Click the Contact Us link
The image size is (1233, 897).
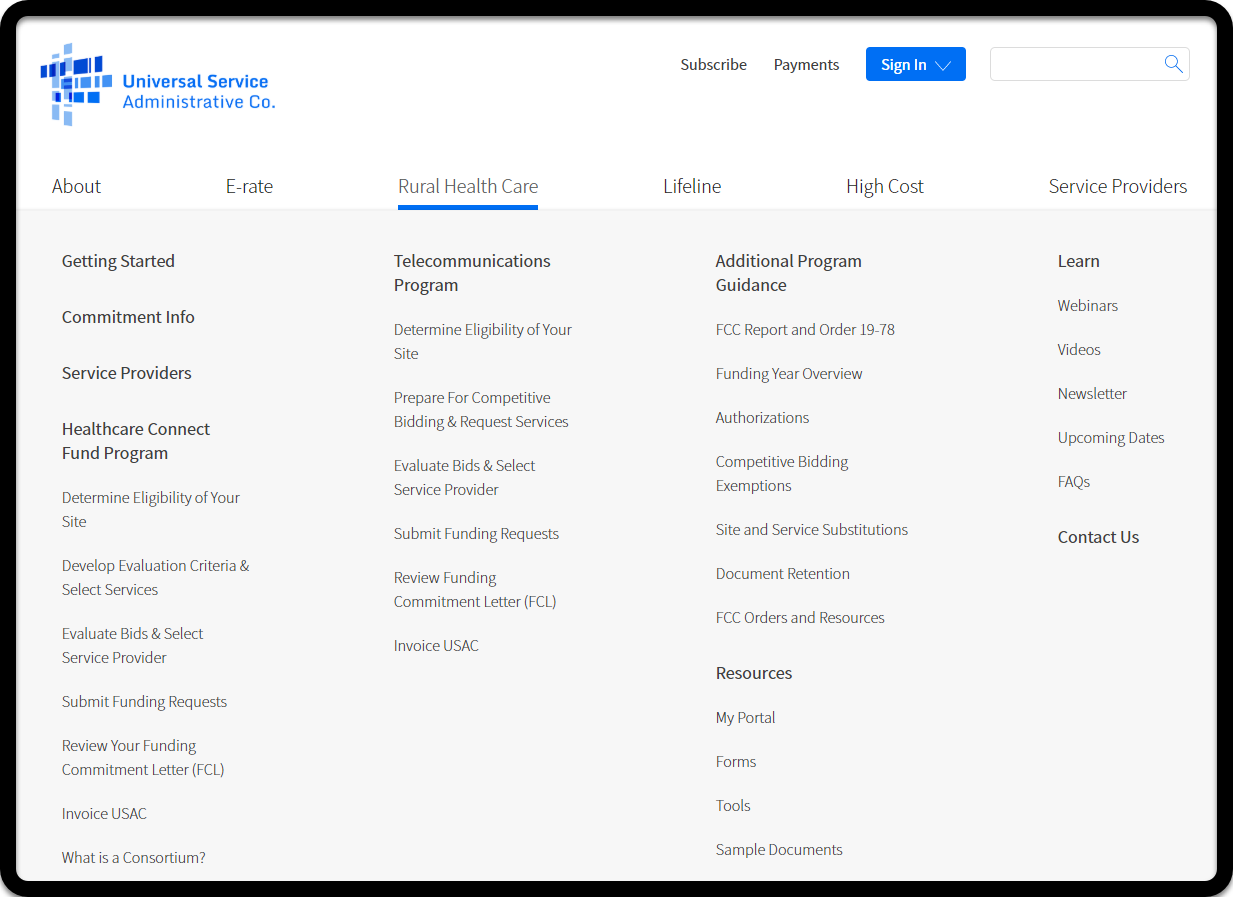point(1098,538)
